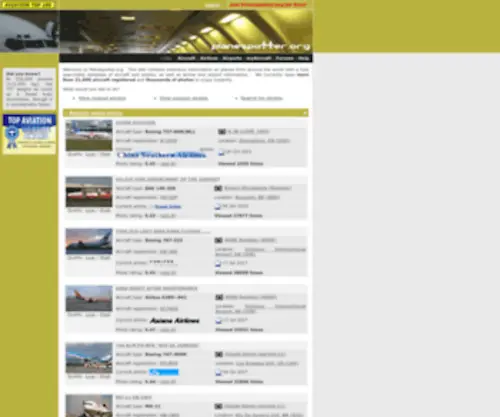Open the middle link under 'What would you like to do'

tap(184, 98)
